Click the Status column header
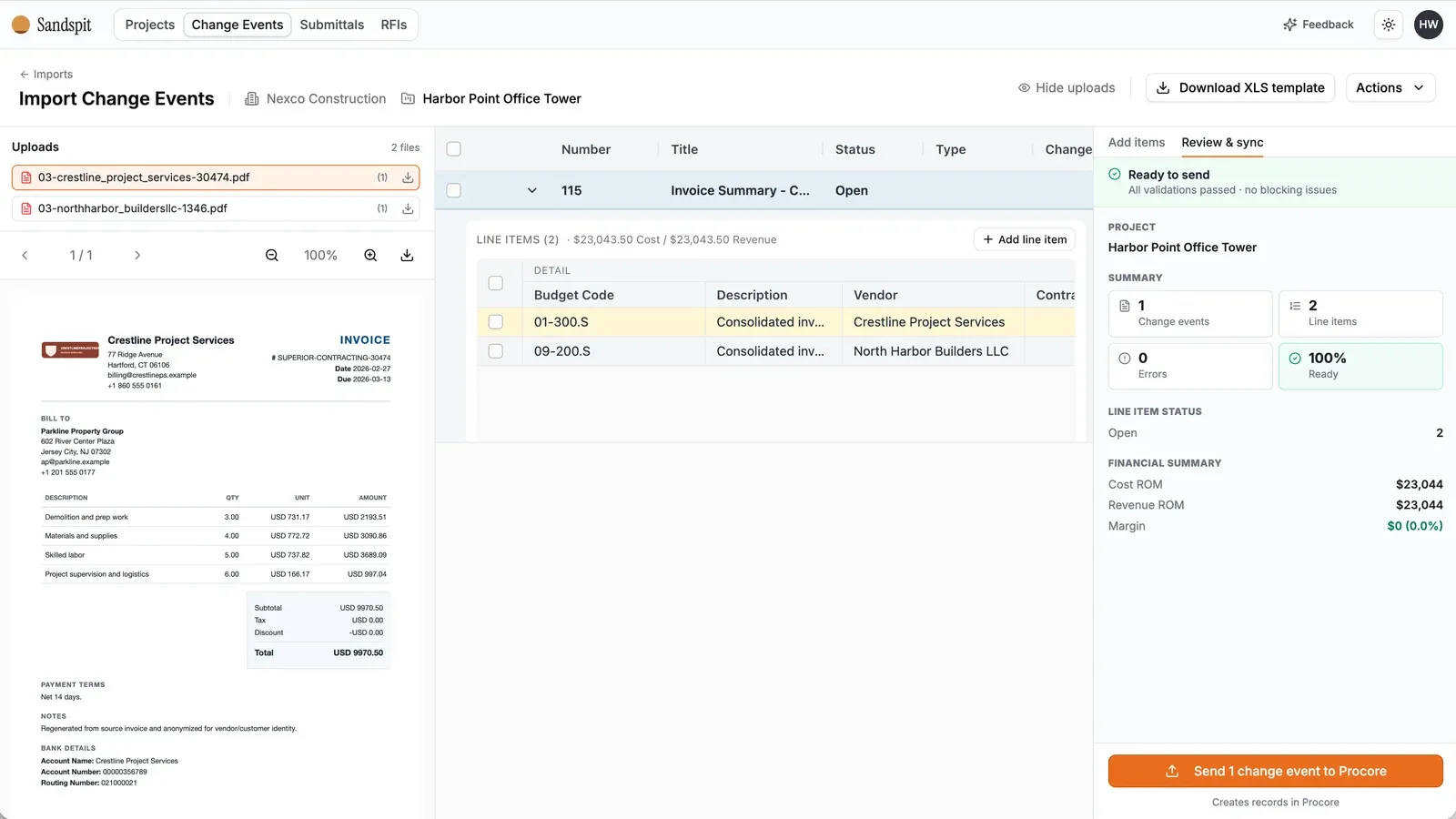The width and height of the screenshot is (1456, 819). point(855,149)
